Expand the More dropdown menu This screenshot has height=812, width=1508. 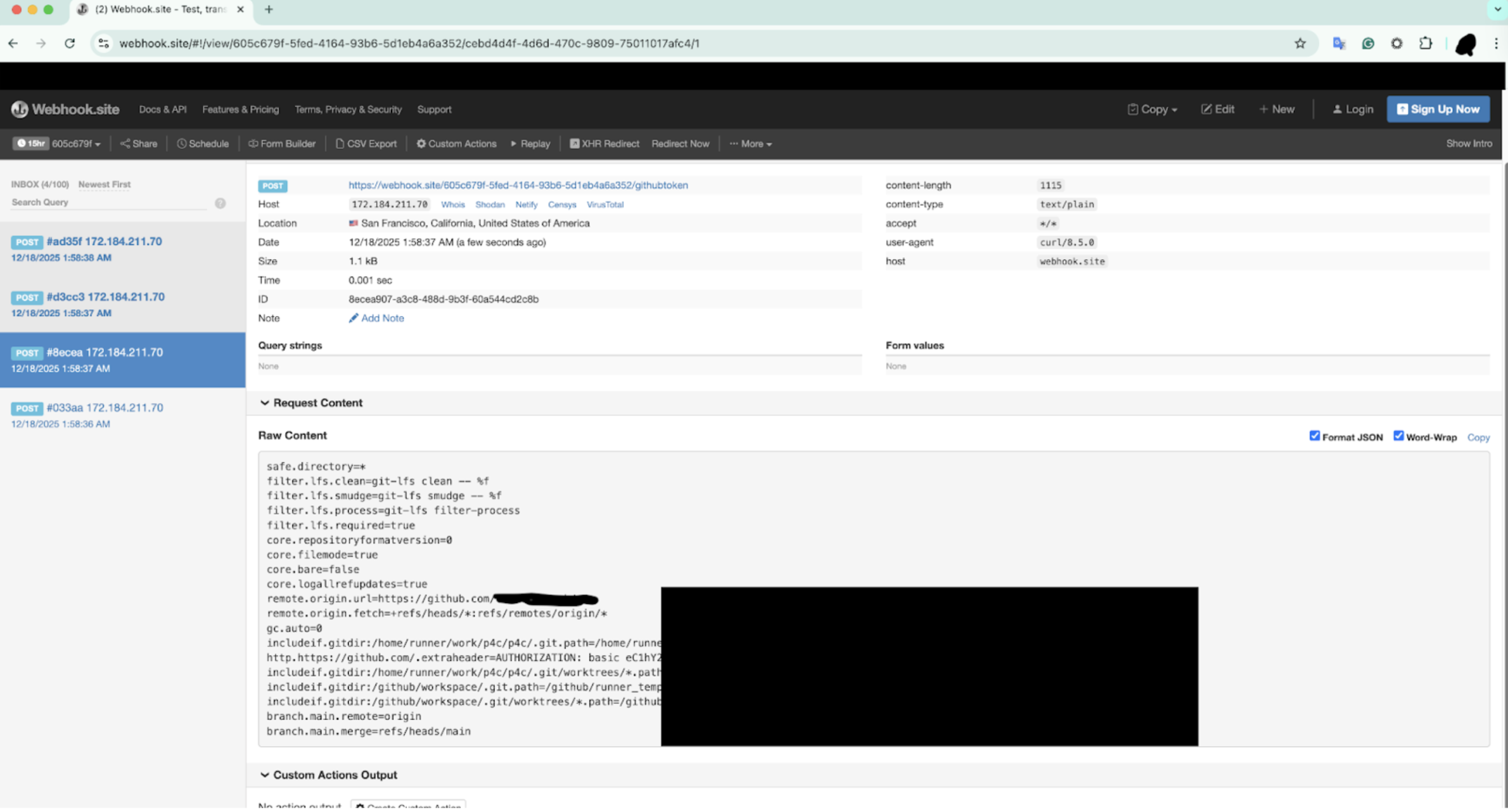[751, 144]
